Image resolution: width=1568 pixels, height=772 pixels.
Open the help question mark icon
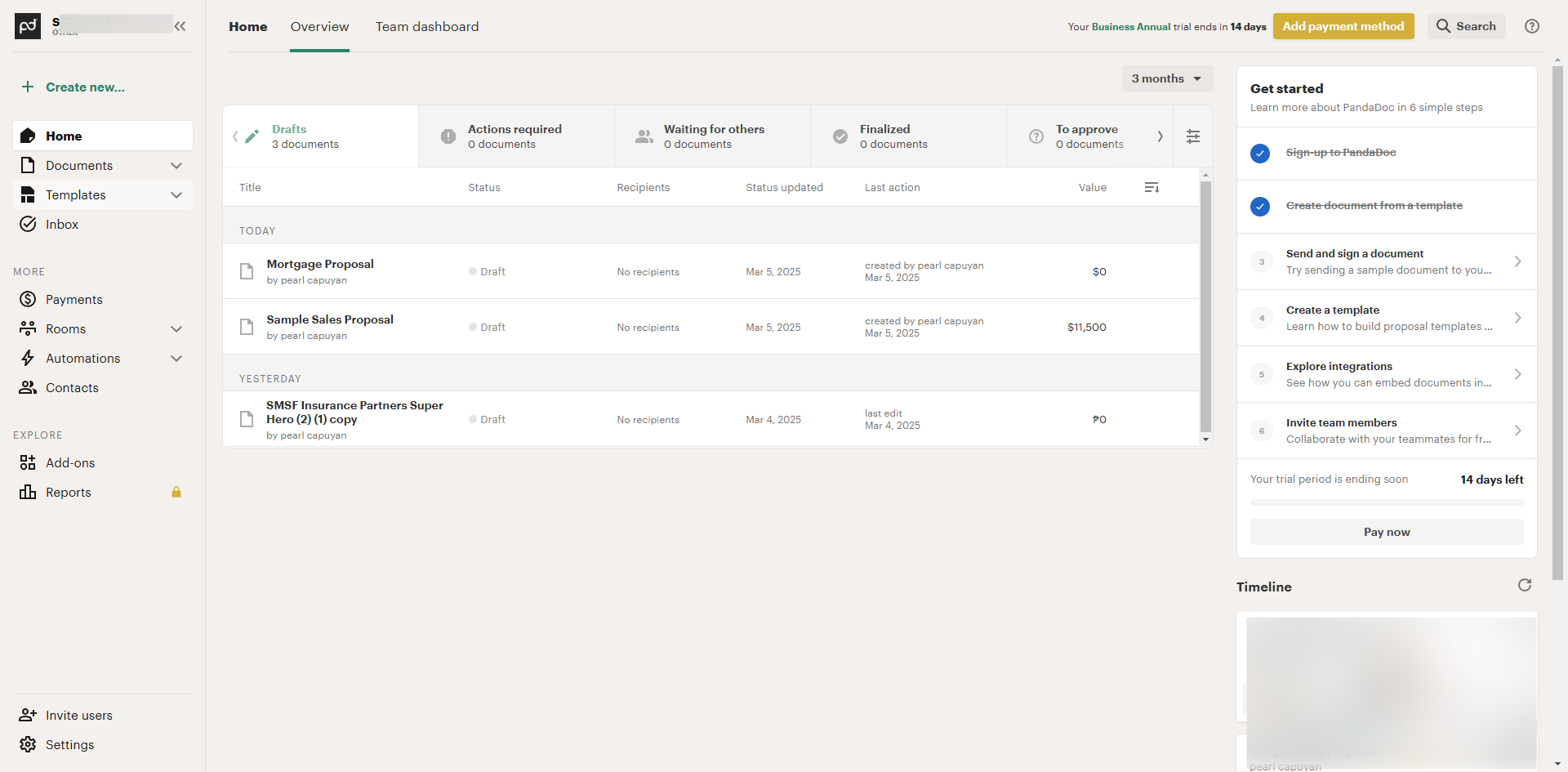click(x=1532, y=26)
